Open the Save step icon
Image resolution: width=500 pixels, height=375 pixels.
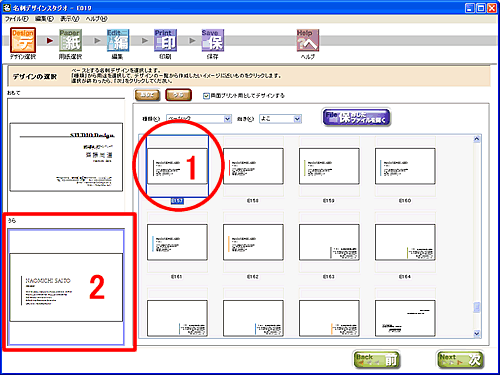click(213, 40)
